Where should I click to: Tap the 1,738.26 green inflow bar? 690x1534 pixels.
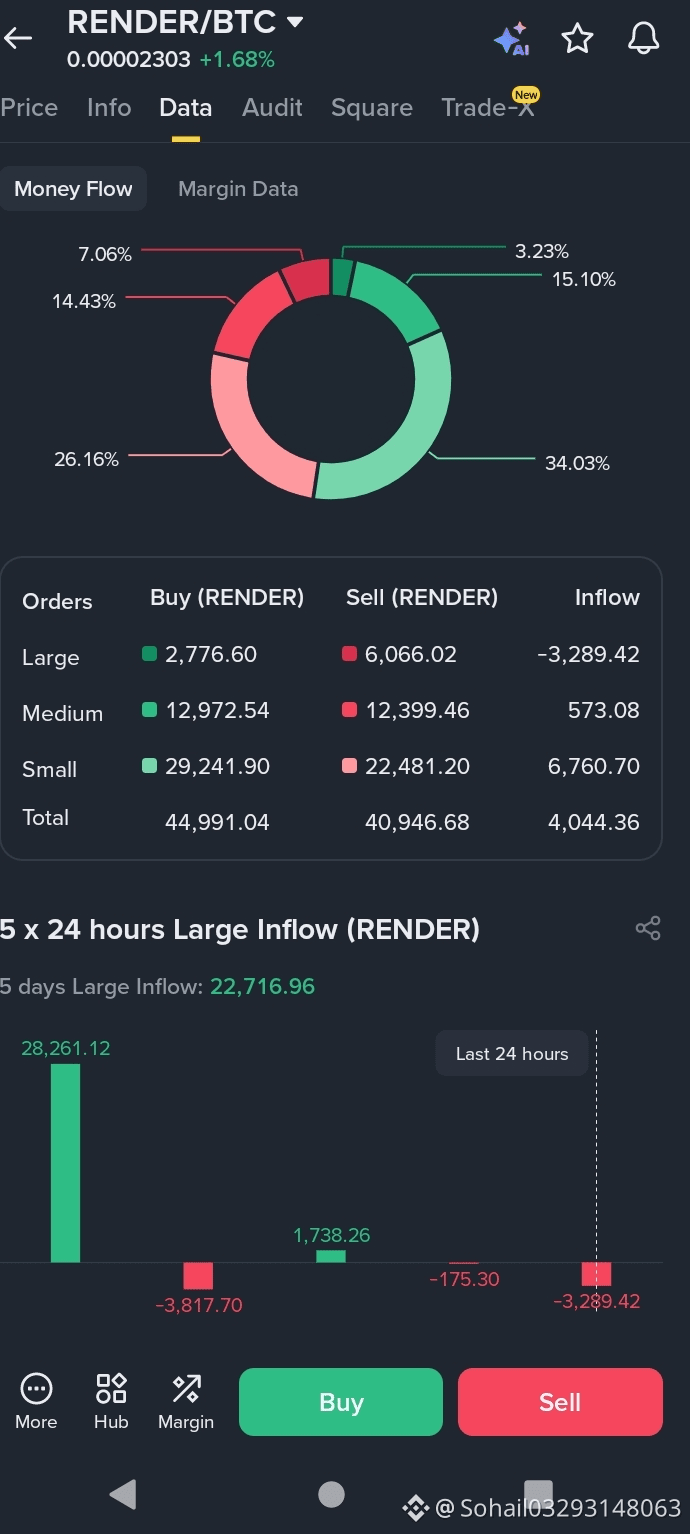pyautogui.click(x=331, y=1256)
